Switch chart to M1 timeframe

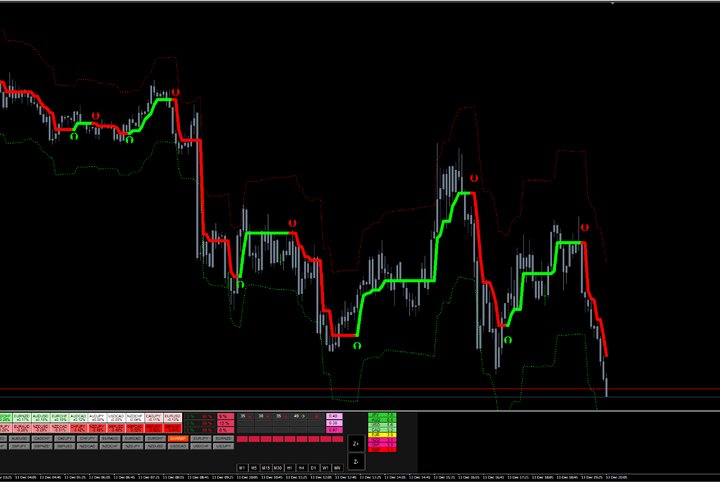242,468
